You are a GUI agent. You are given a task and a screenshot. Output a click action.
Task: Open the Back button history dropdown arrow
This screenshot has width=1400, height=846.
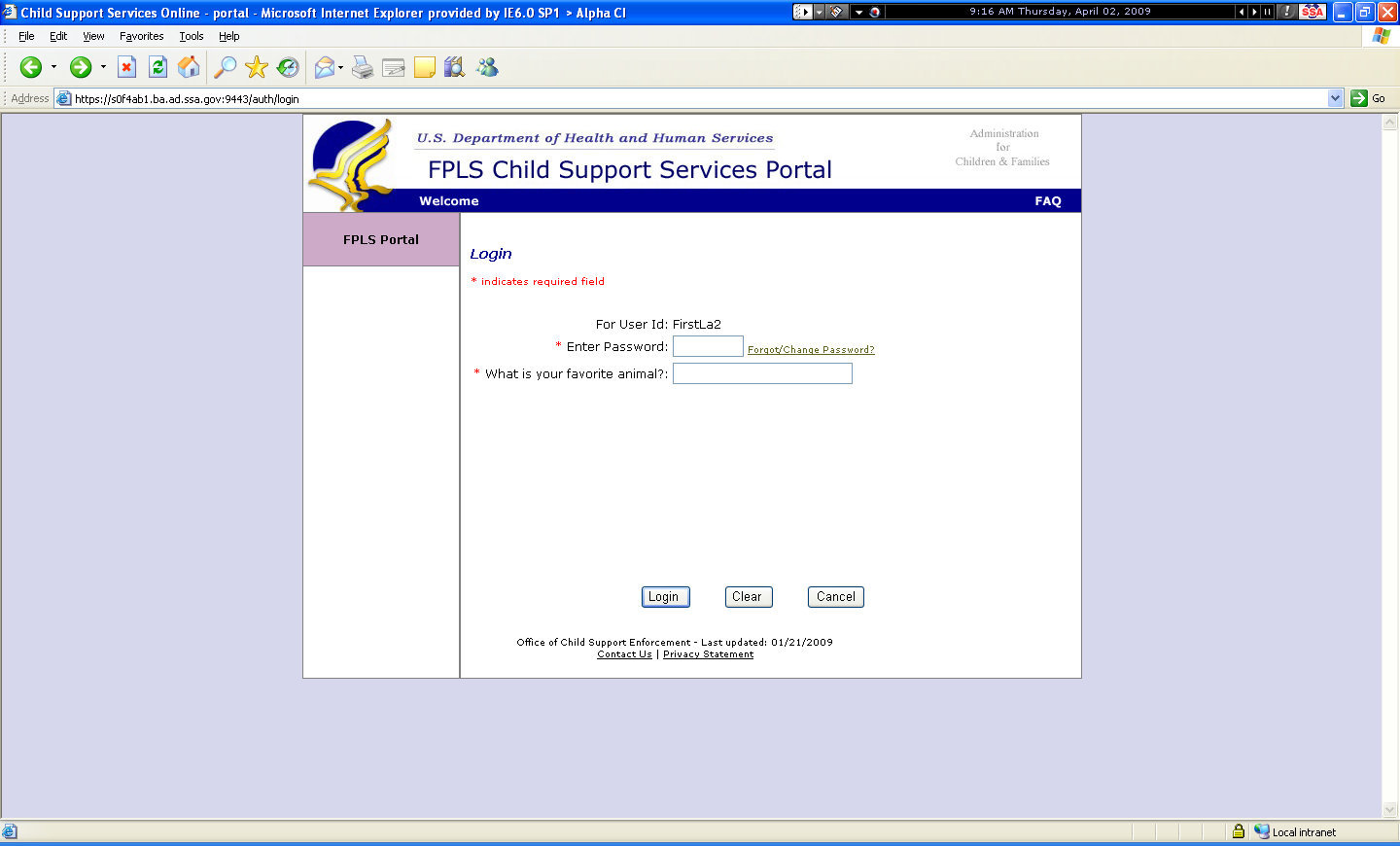click(x=53, y=67)
